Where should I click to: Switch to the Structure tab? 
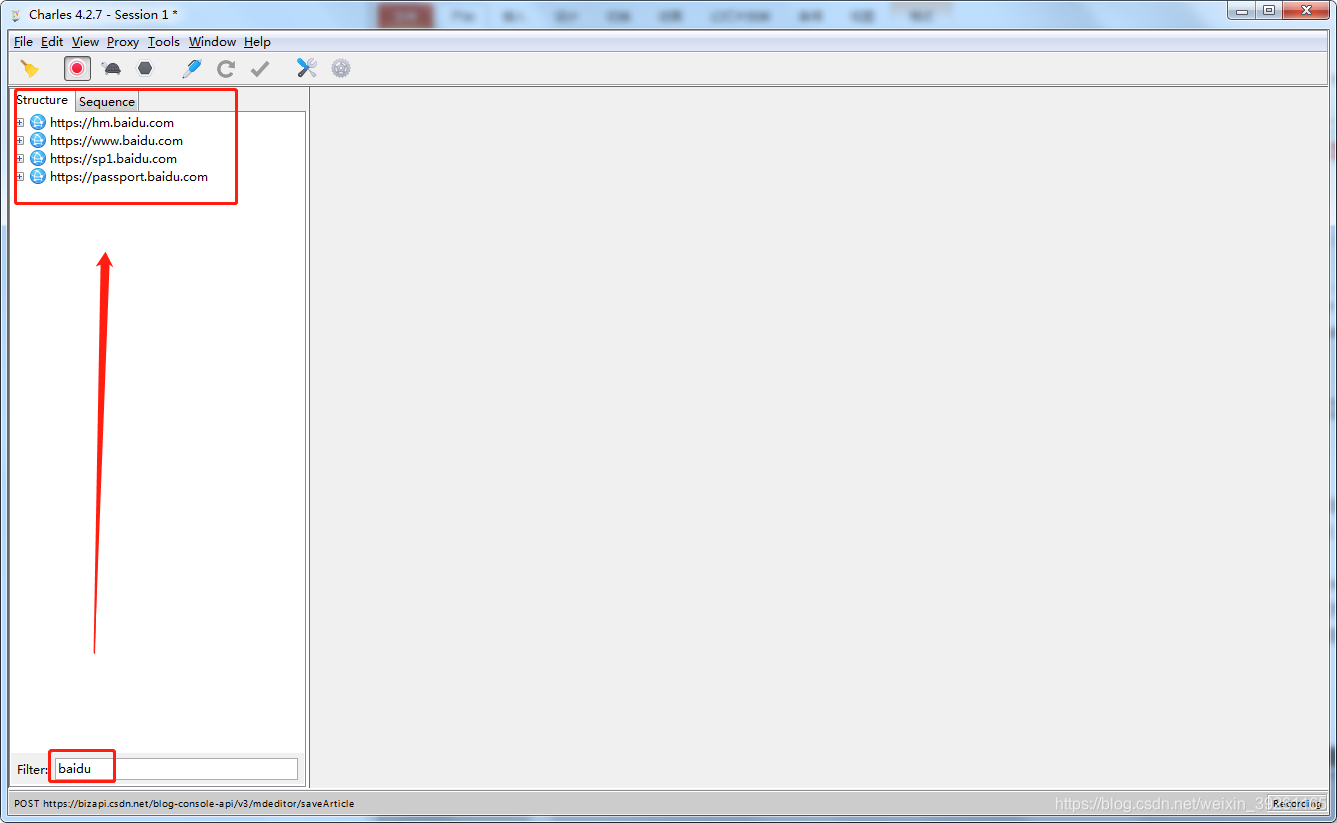coord(42,100)
